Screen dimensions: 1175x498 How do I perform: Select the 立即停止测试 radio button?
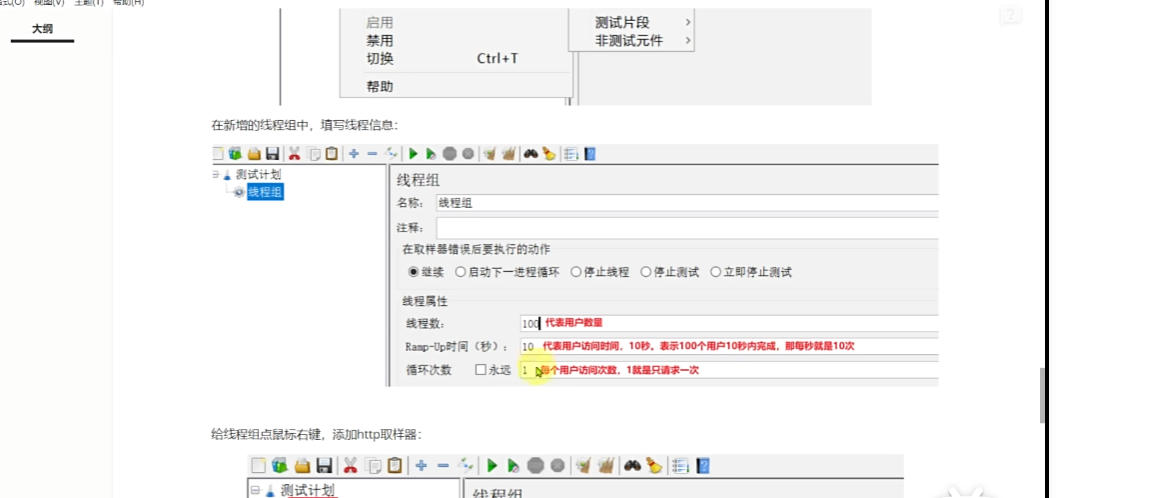(x=715, y=273)
